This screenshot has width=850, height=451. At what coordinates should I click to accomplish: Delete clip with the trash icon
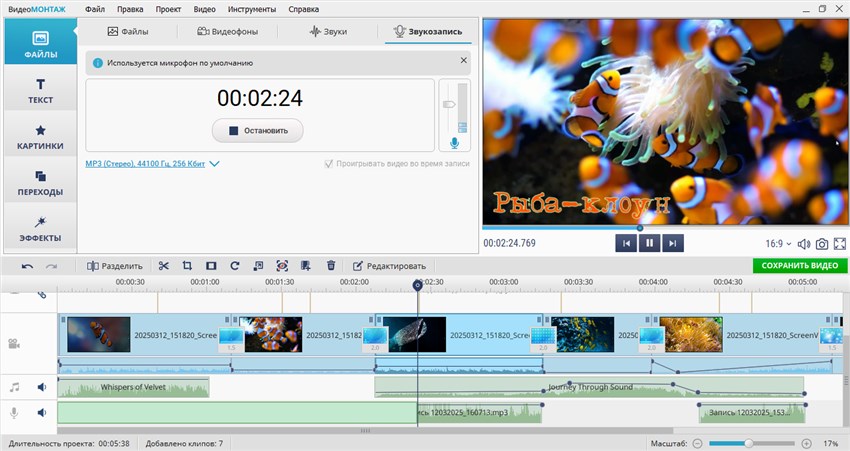pyautogui.click(x=331, y=266)
